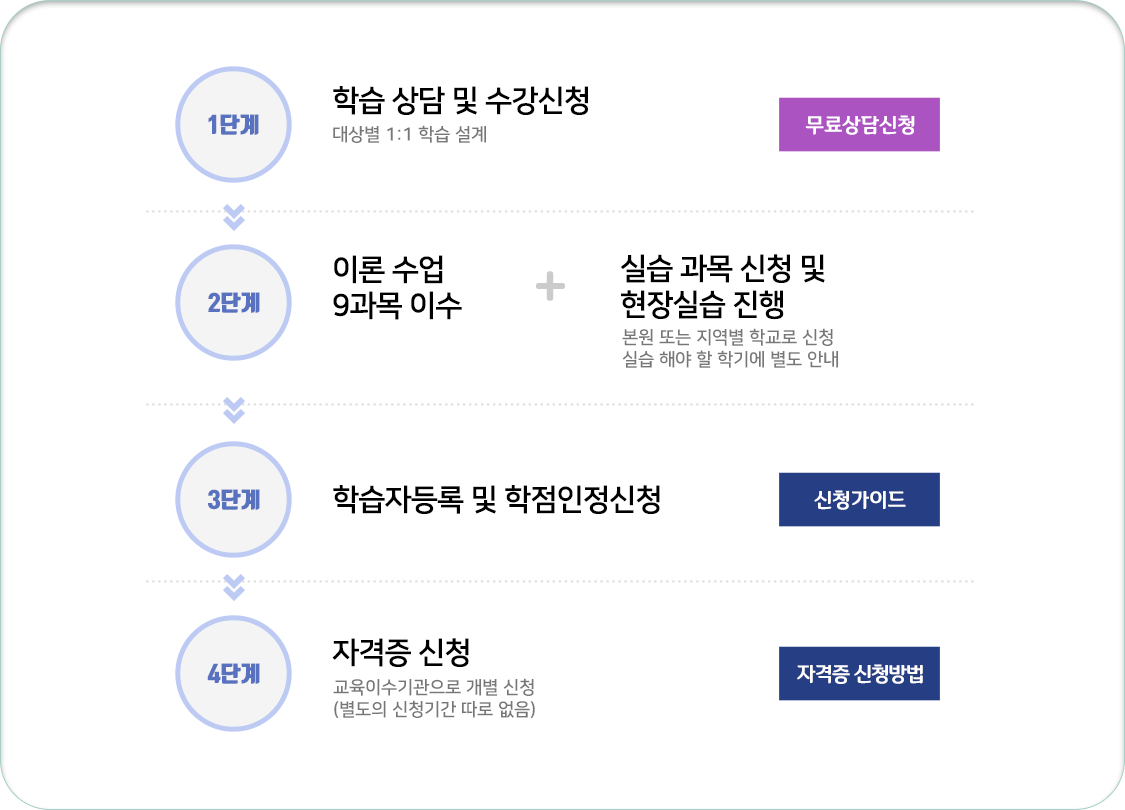The image size is (1125, 810).
Task: Click double chevron arrow below 2단계
Action: pos(234,410)
